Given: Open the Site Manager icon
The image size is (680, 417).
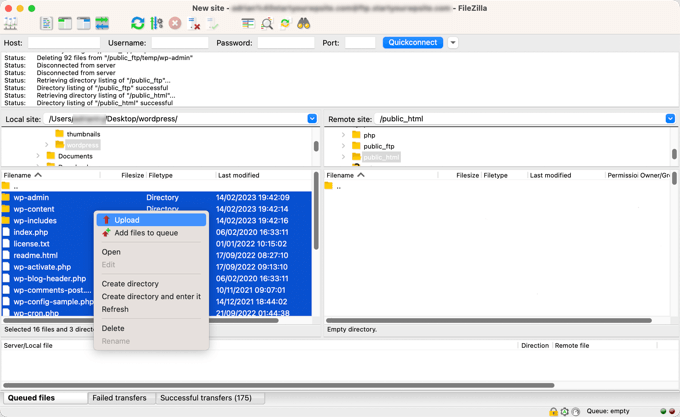Looking at the screenshot, I should pos(11,23).
